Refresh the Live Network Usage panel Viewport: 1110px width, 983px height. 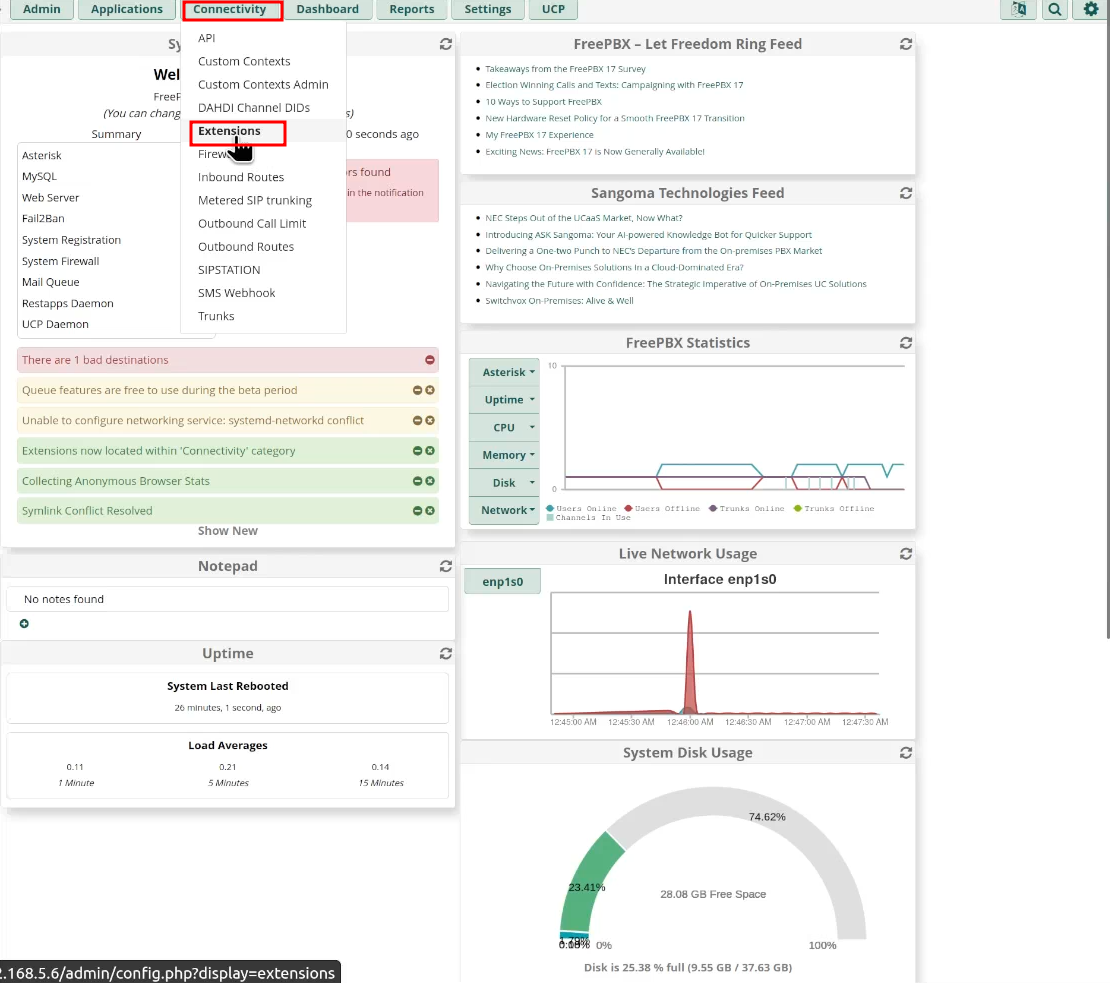pos(905,553)
